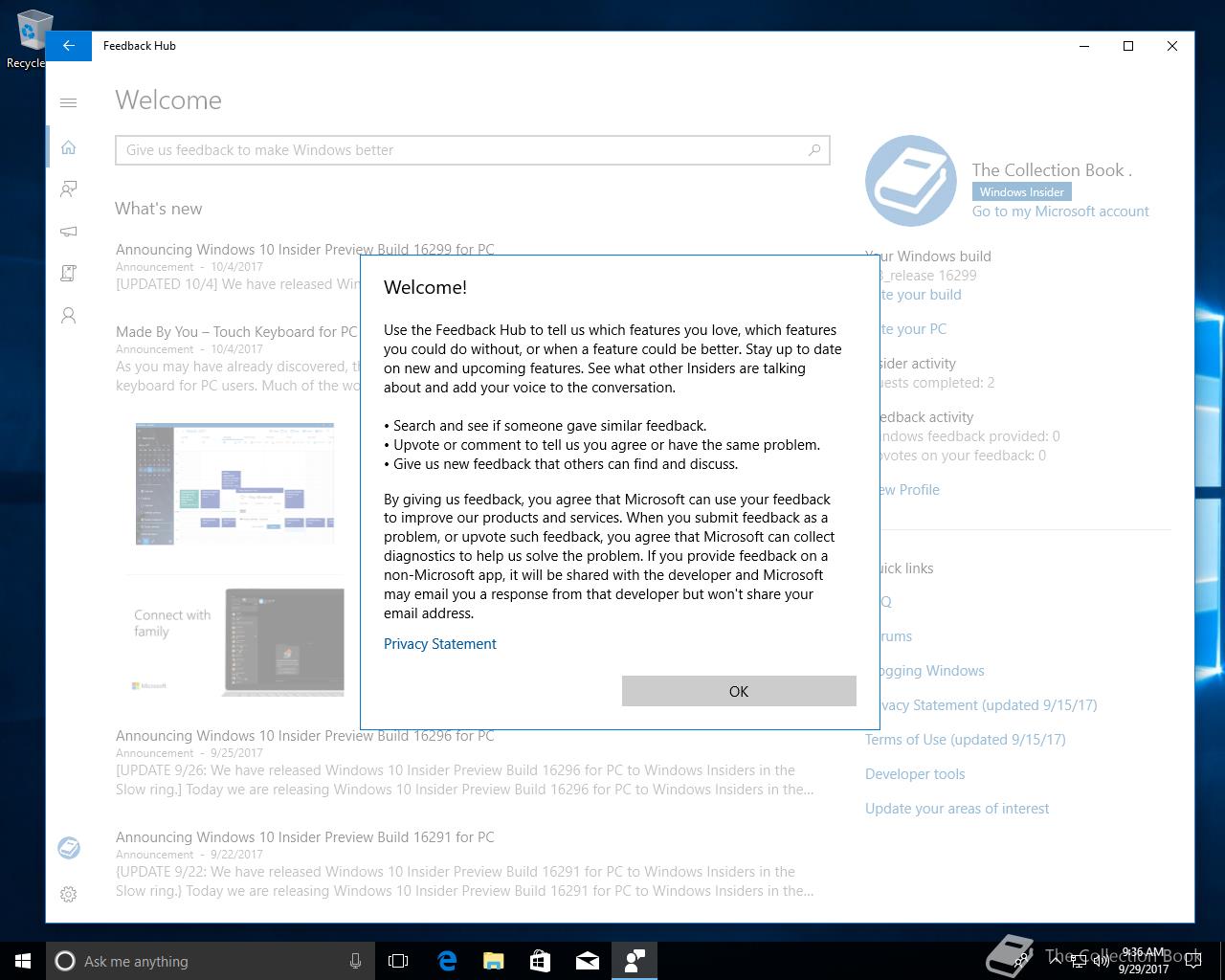Open Task View in taskbar

398,961
